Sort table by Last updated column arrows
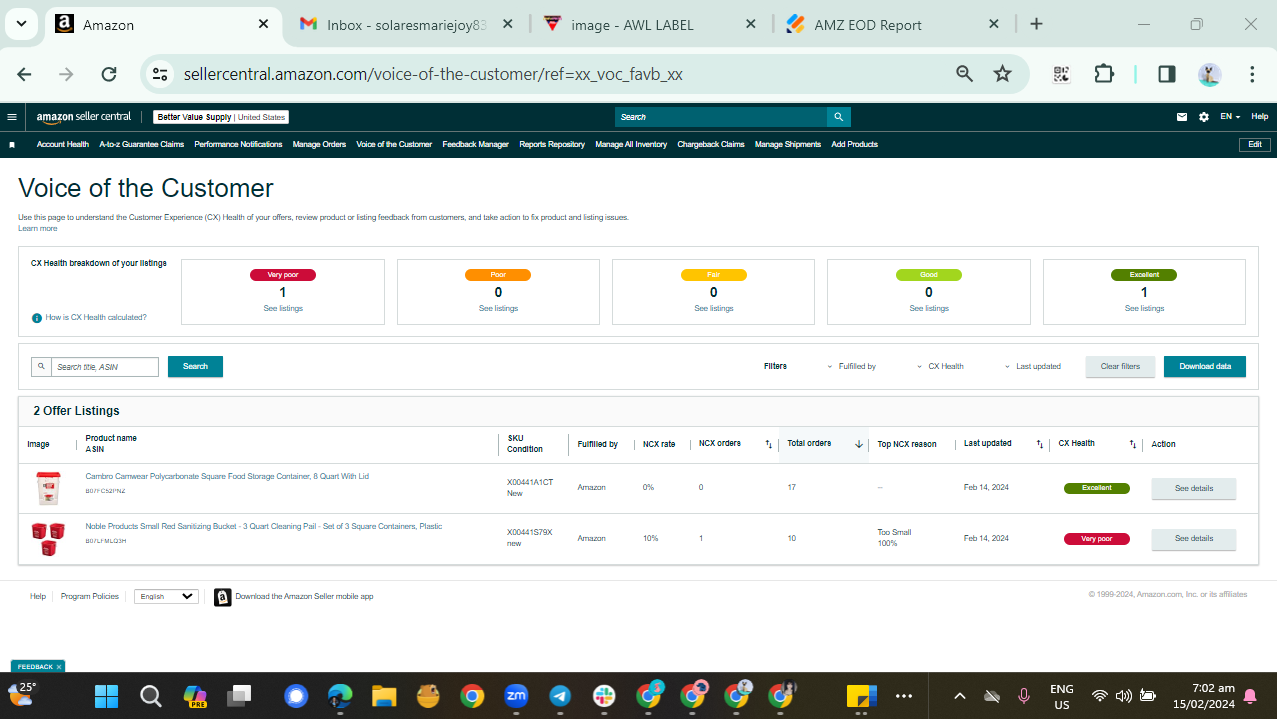 coord(1040,444)
